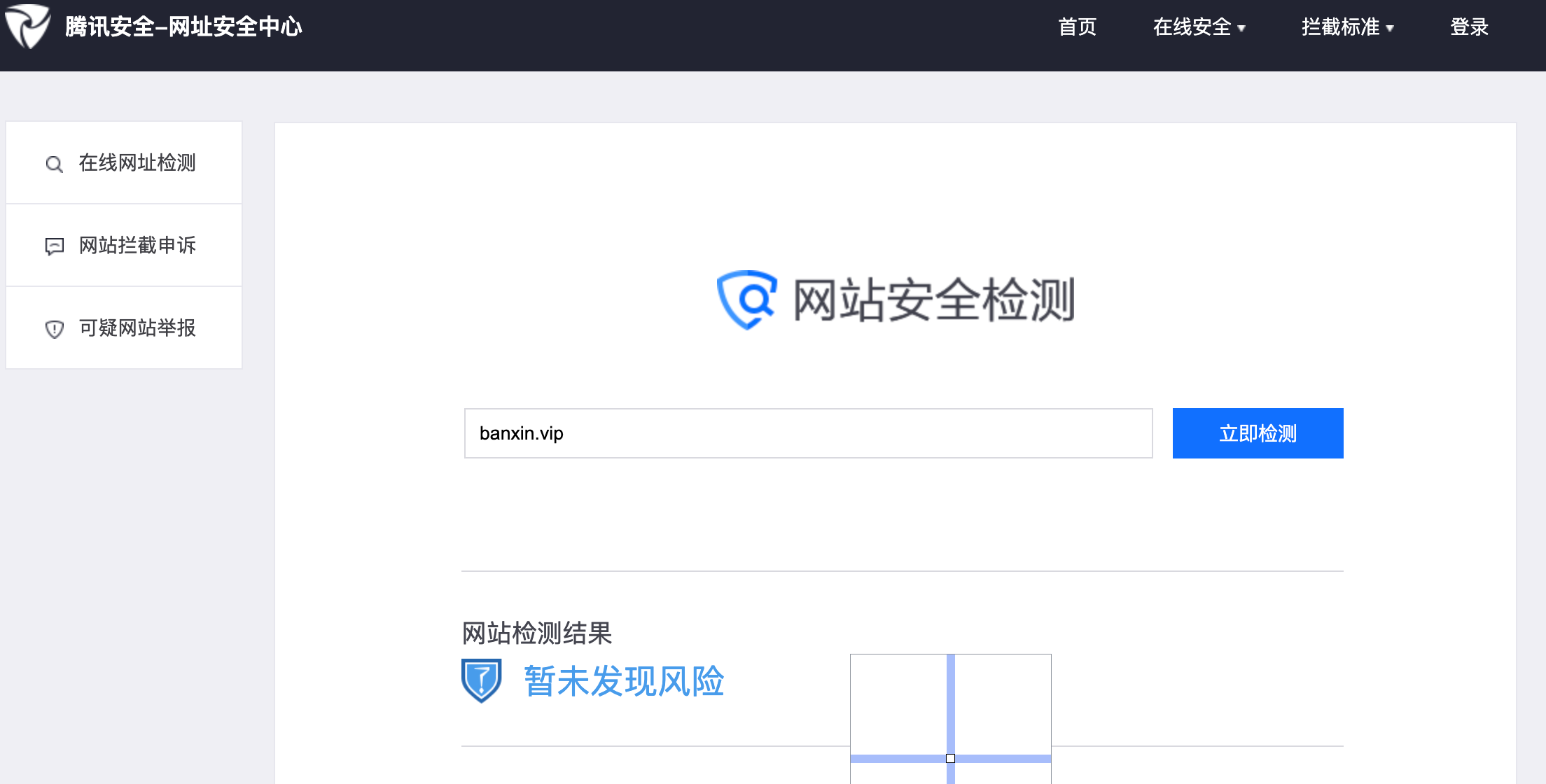Click the Tencent Security shield logo

click(x=27, y=26)
